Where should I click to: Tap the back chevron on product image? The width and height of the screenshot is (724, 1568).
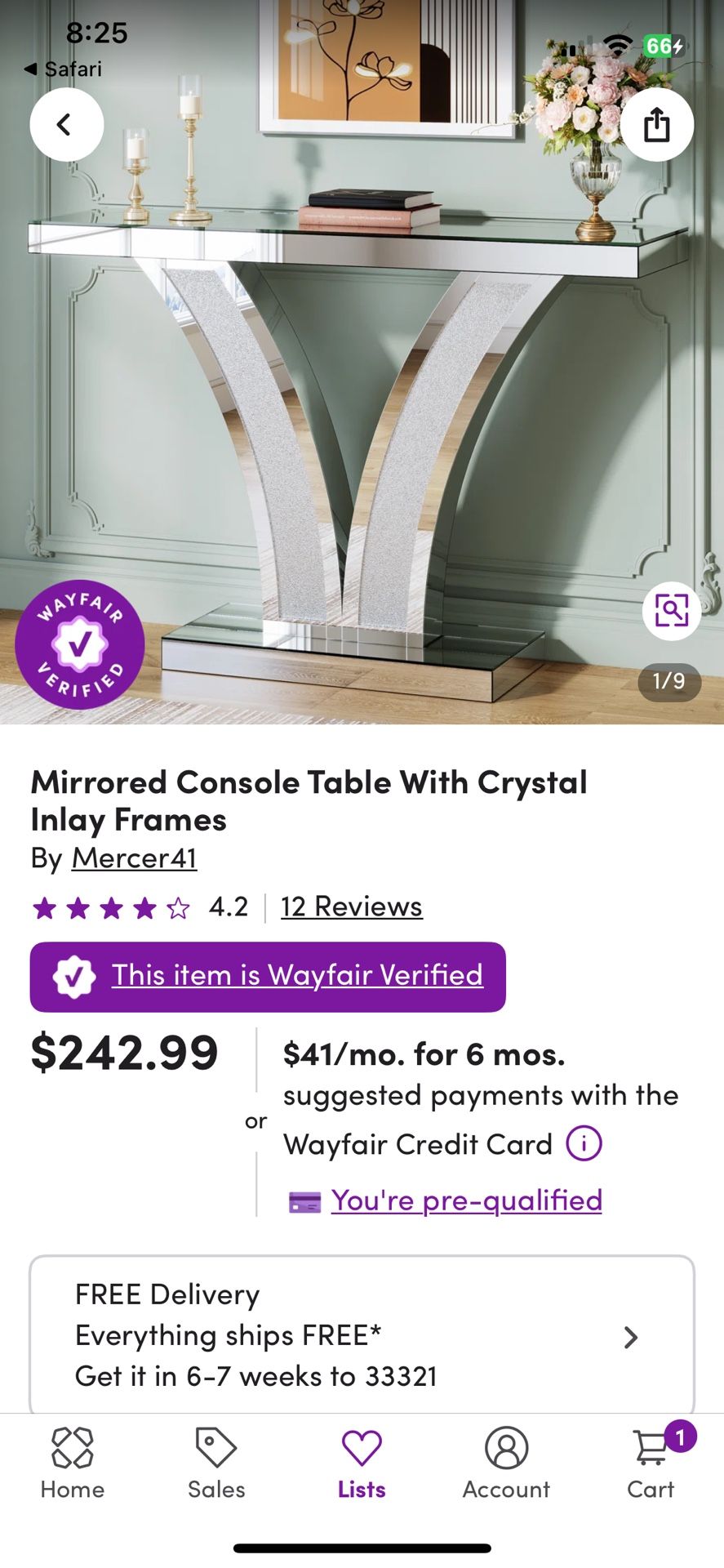tap(66, 124)
